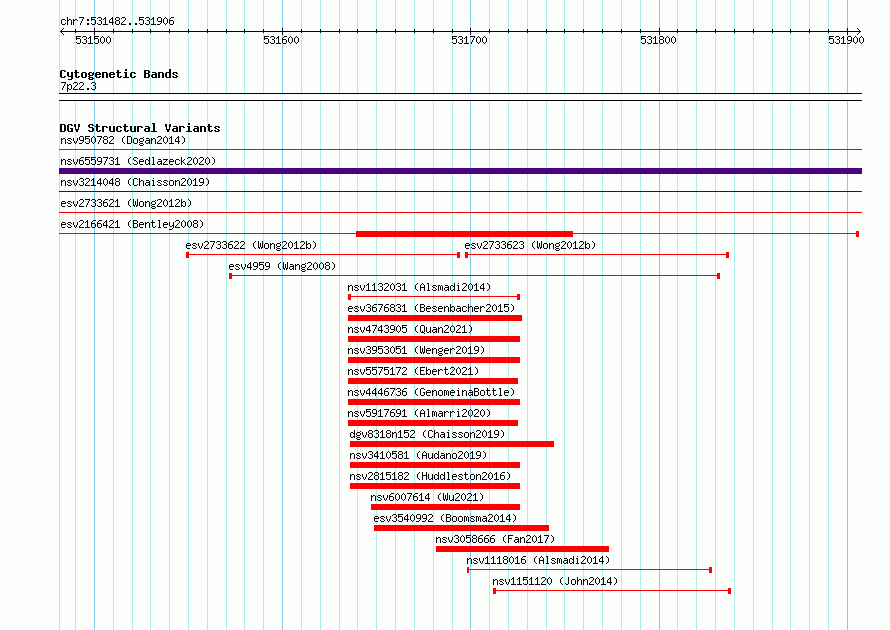Click the nsv950782 (Dogan2014) variant label
890x630 pixels.
pyautogui.click(x=123, y=140)
